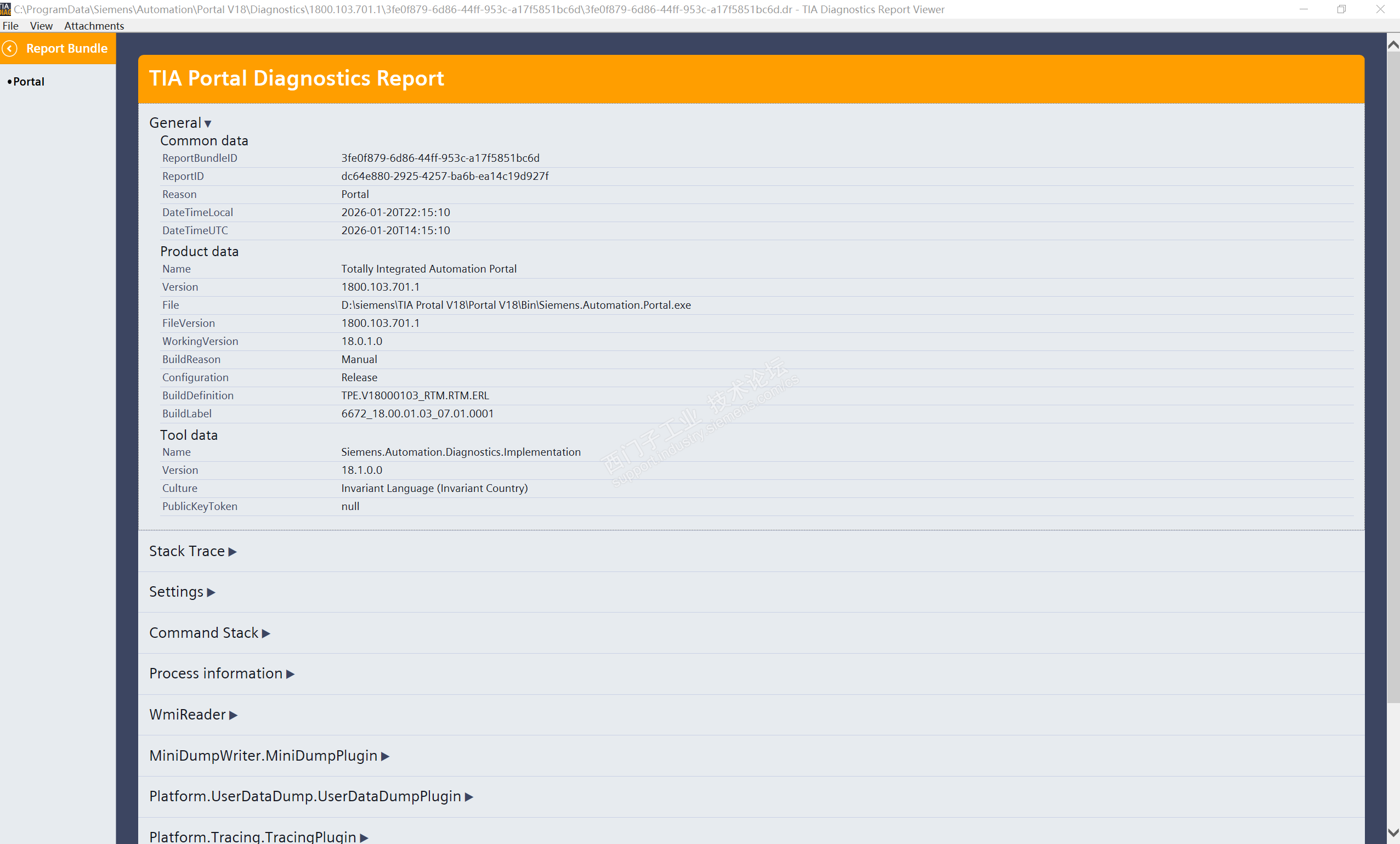The image size is (1400, 844).
Task: Collapse the General section
Action: tap(179, 123)
